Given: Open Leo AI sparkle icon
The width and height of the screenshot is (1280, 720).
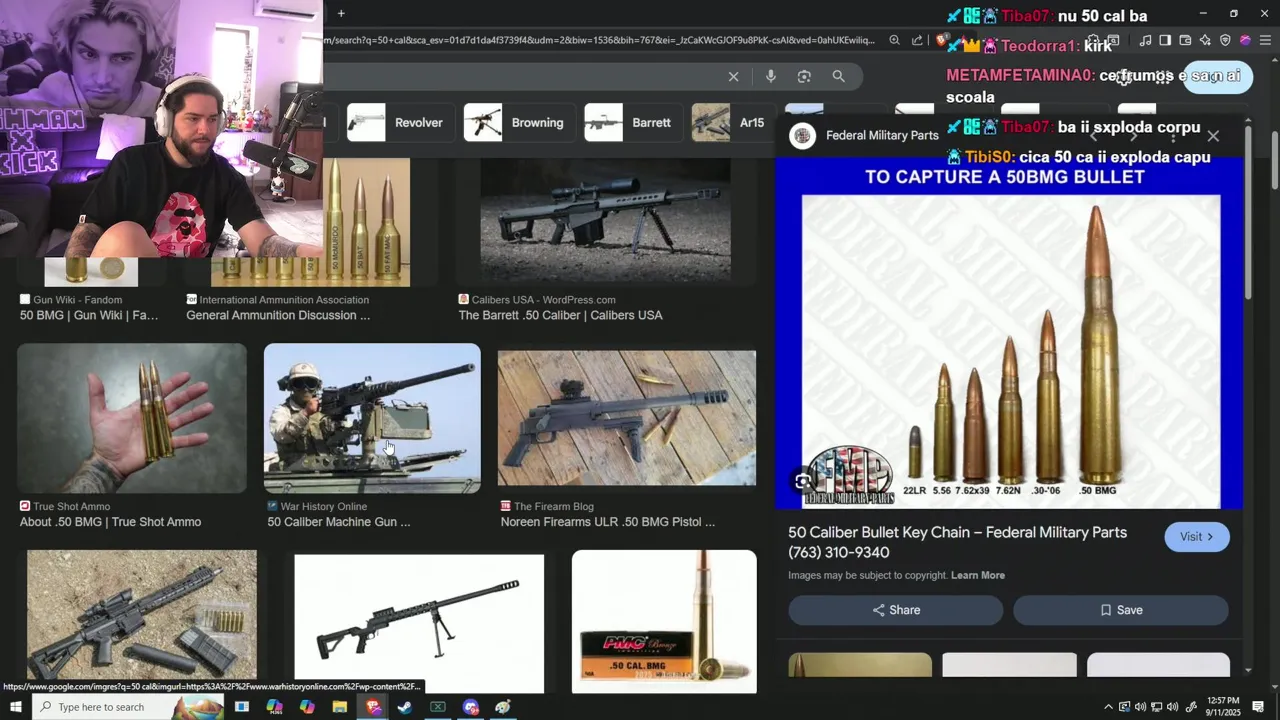Looking at the screenshot, I should [x=1205, y=40].
